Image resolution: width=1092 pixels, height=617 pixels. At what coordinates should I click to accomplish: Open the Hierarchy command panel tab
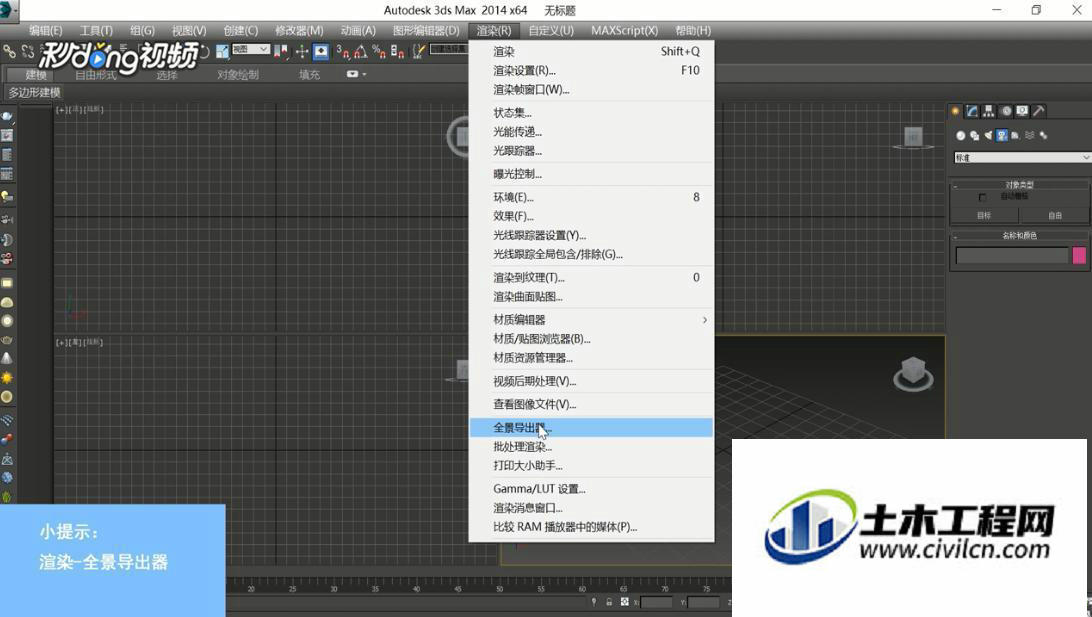989,111
